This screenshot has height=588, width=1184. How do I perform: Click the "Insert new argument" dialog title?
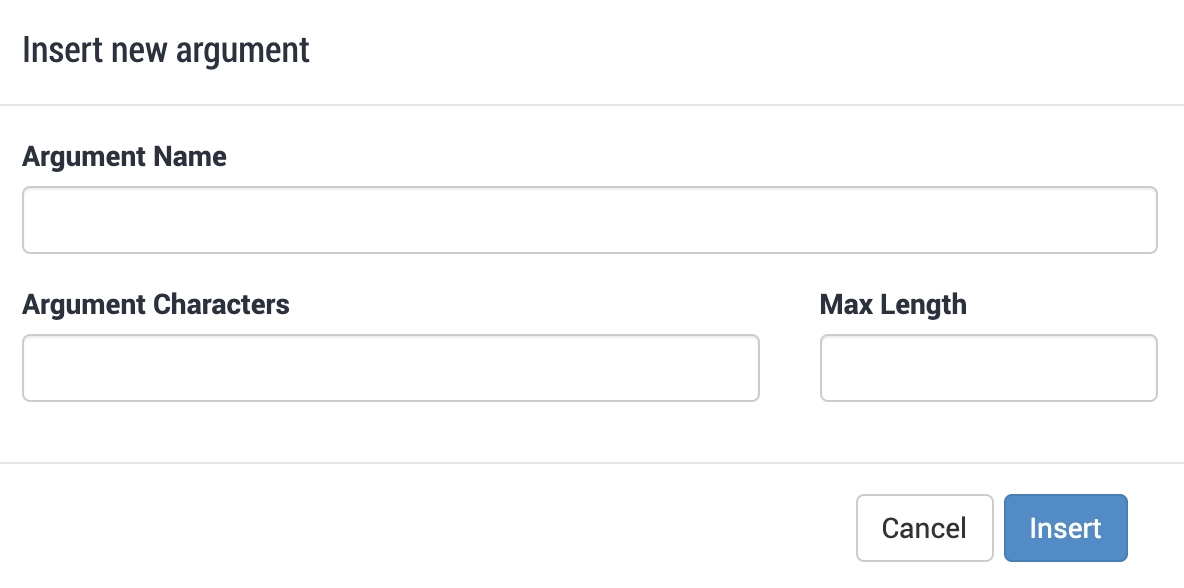point(166,50)
